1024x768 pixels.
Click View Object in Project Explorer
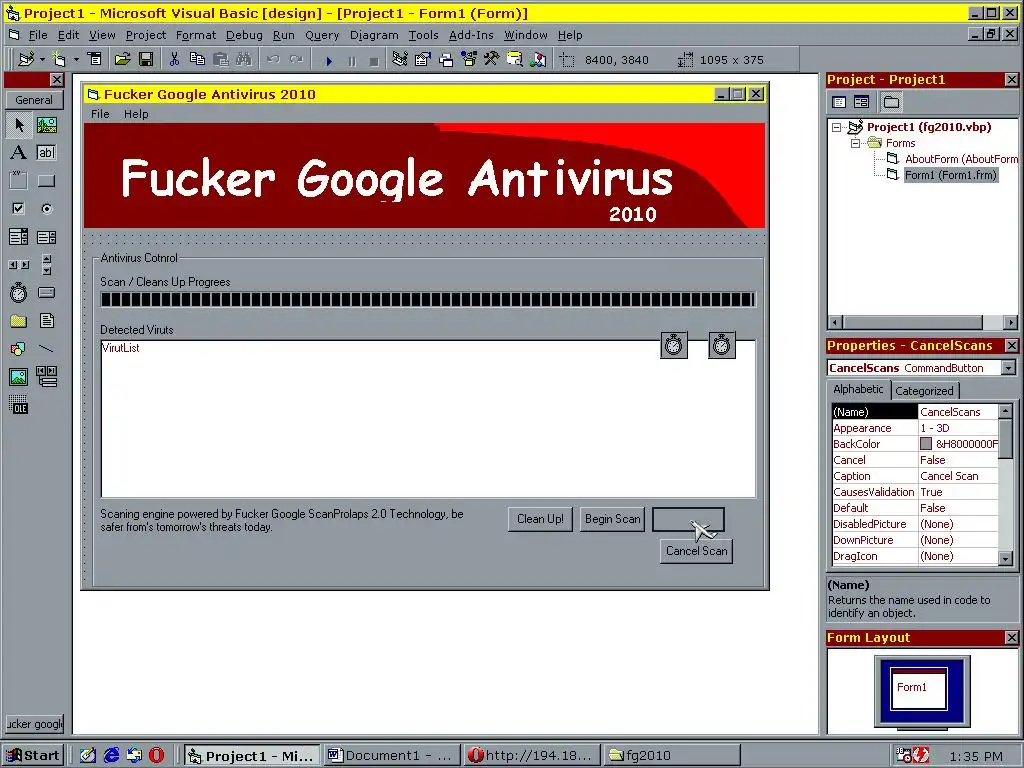click(861, 102)
